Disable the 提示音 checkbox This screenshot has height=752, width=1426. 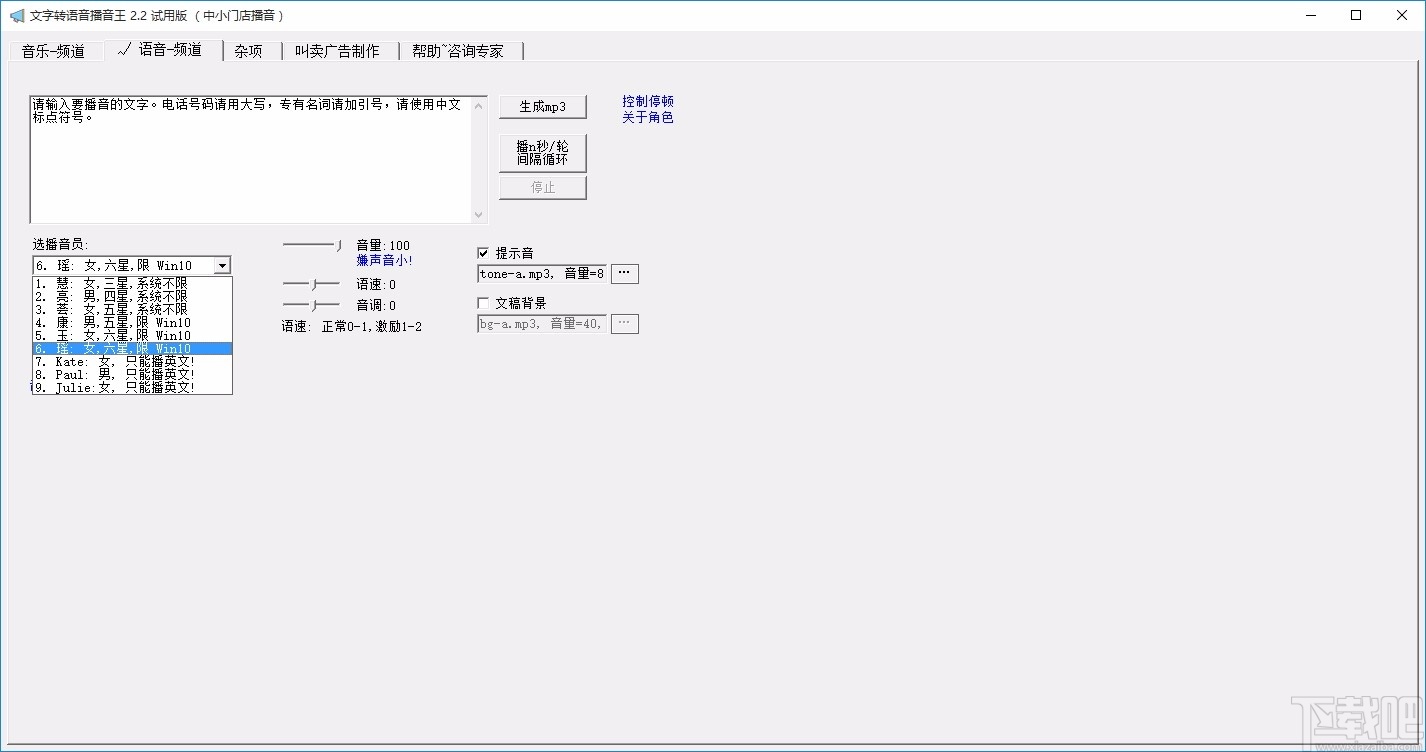click(x=483, y=252)
